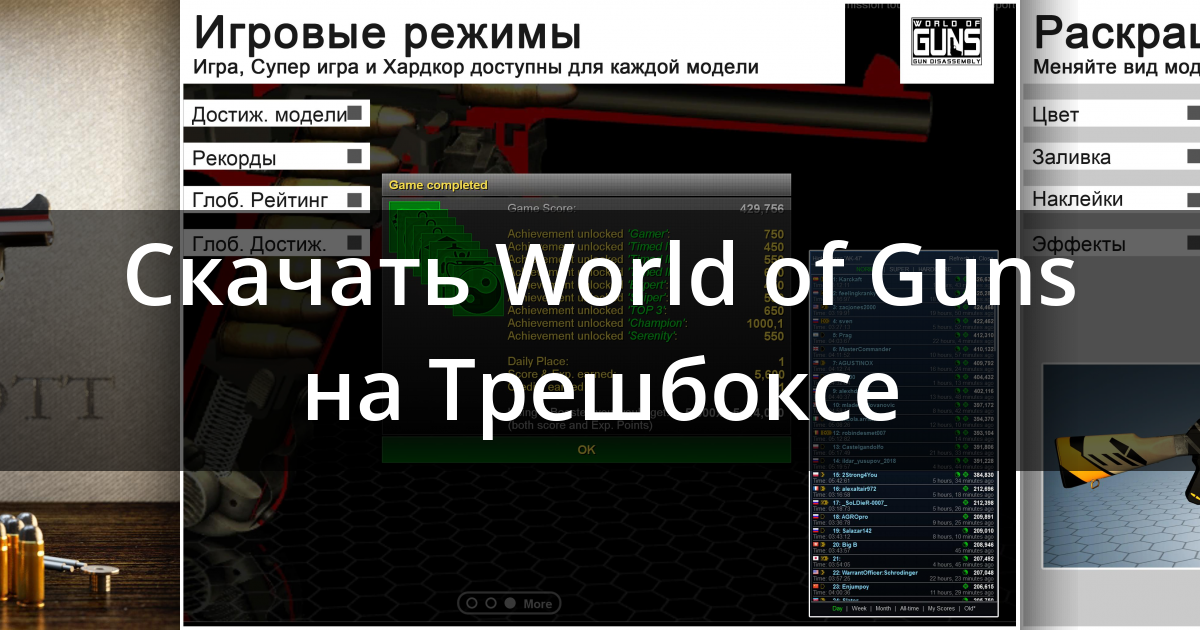Select the NORMAL mode leaderboard tab
1200x630 pixels.
(x=865, y=269)
